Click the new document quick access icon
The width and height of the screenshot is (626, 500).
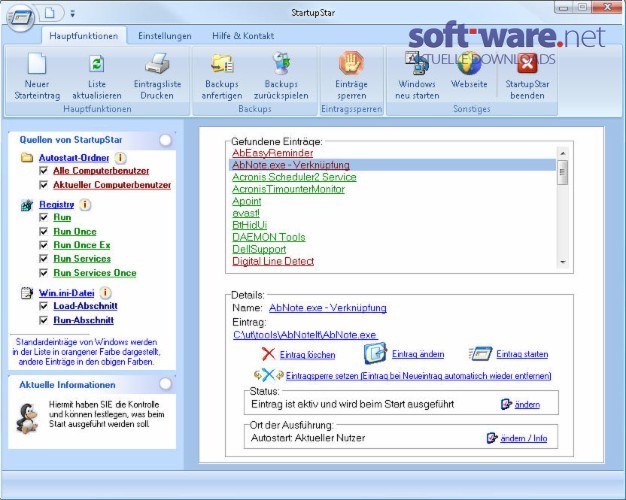(x=50, y=13)
